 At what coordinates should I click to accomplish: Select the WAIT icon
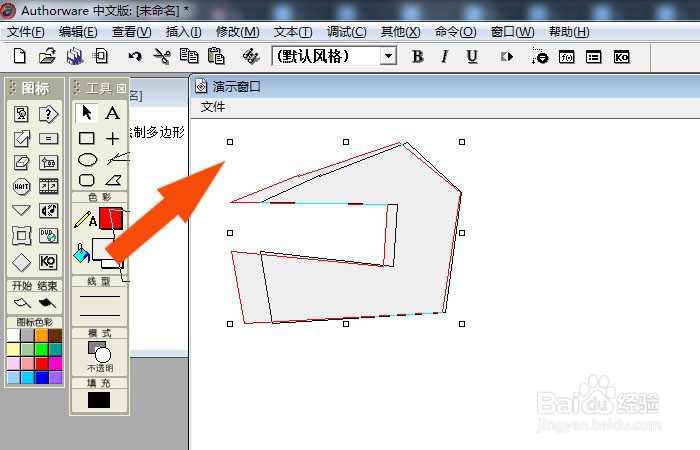pos(21,187)
